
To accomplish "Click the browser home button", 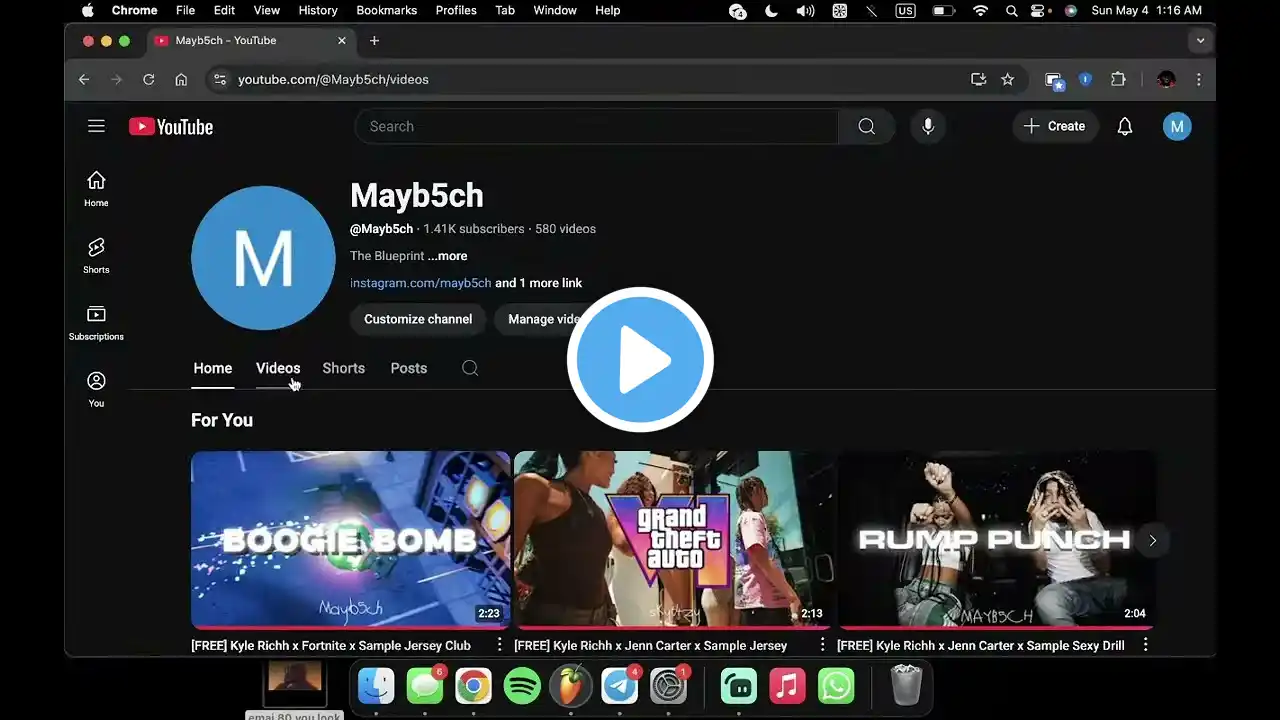I will pos(181,80).
